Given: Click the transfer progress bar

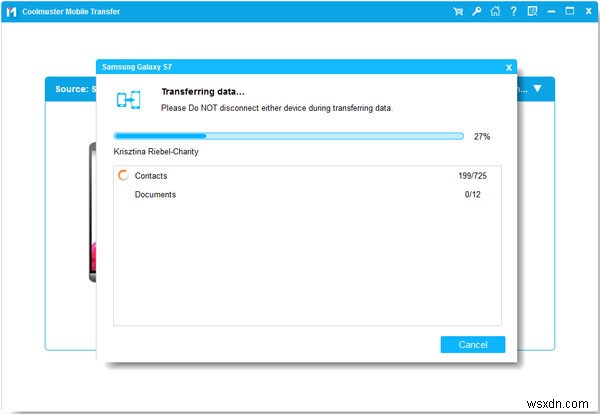Looking at the screenshot, I should (289, 136).
